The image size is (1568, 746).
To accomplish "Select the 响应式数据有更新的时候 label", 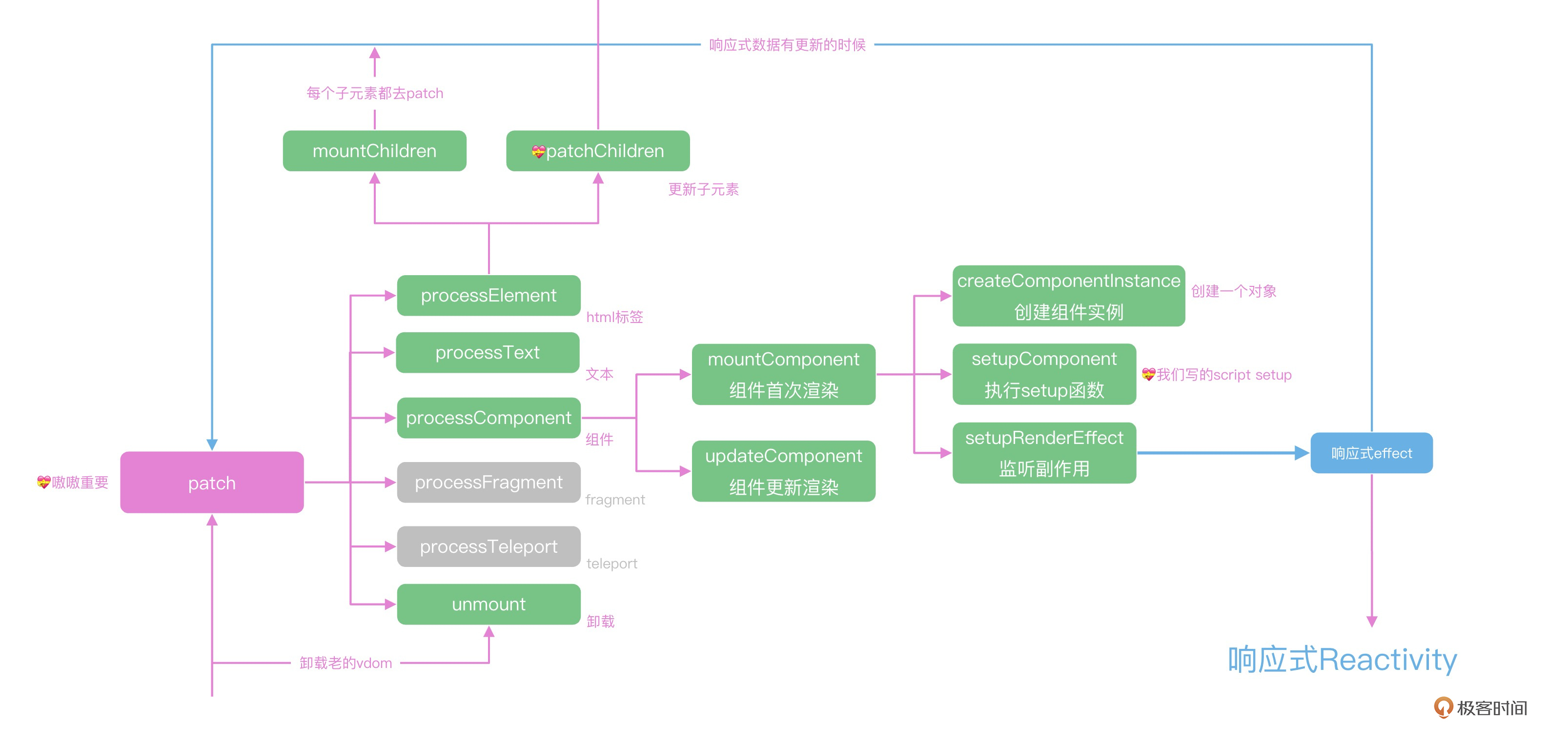I will pyautogui.click(x=787, y=44).
